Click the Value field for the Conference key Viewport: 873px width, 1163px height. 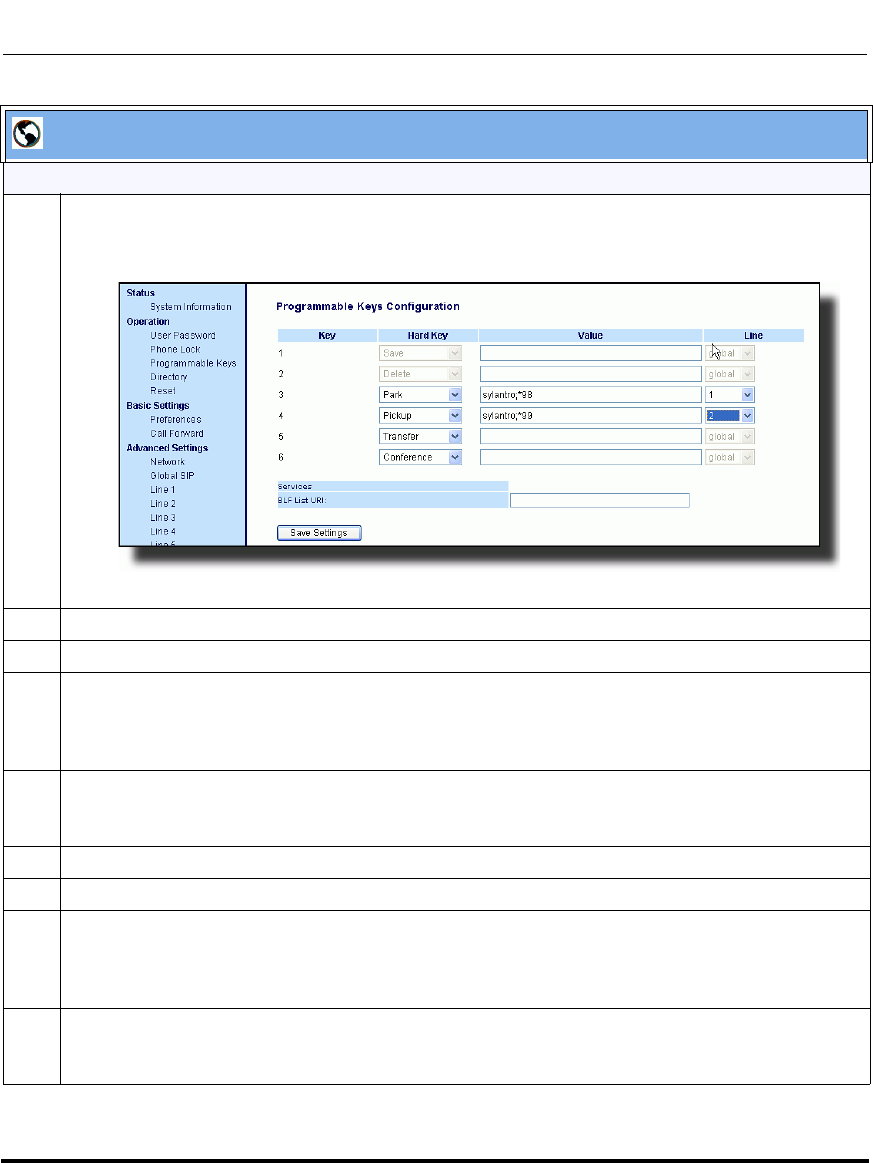coord(590,458)
